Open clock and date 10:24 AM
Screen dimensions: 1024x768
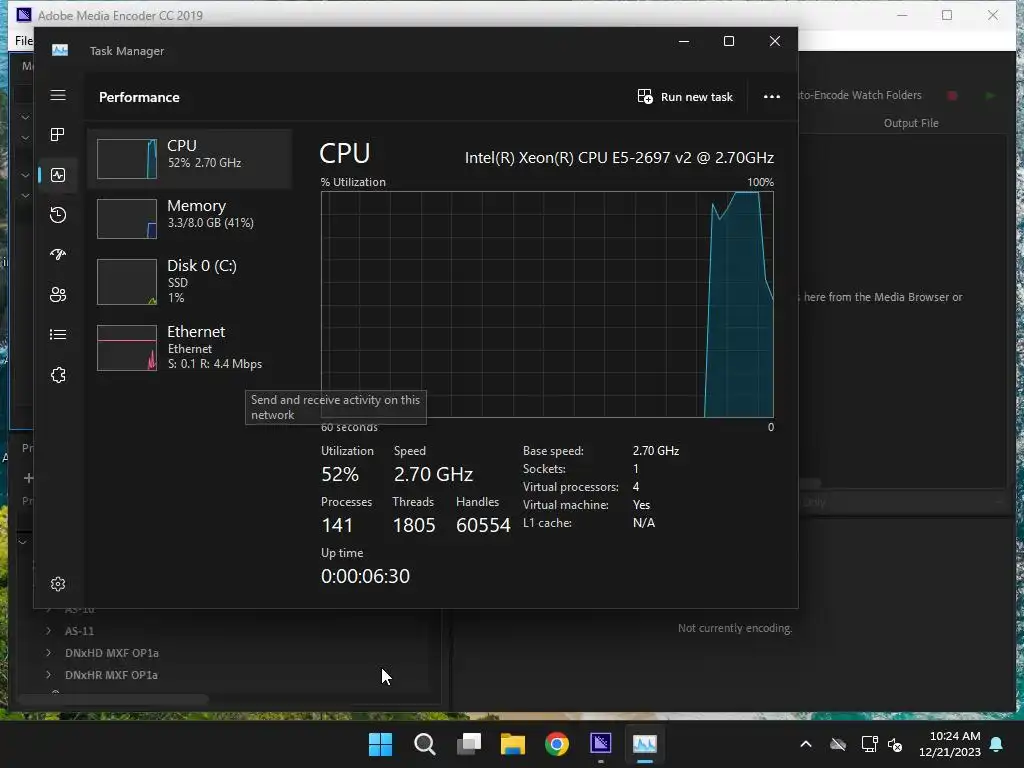[950, 744]
